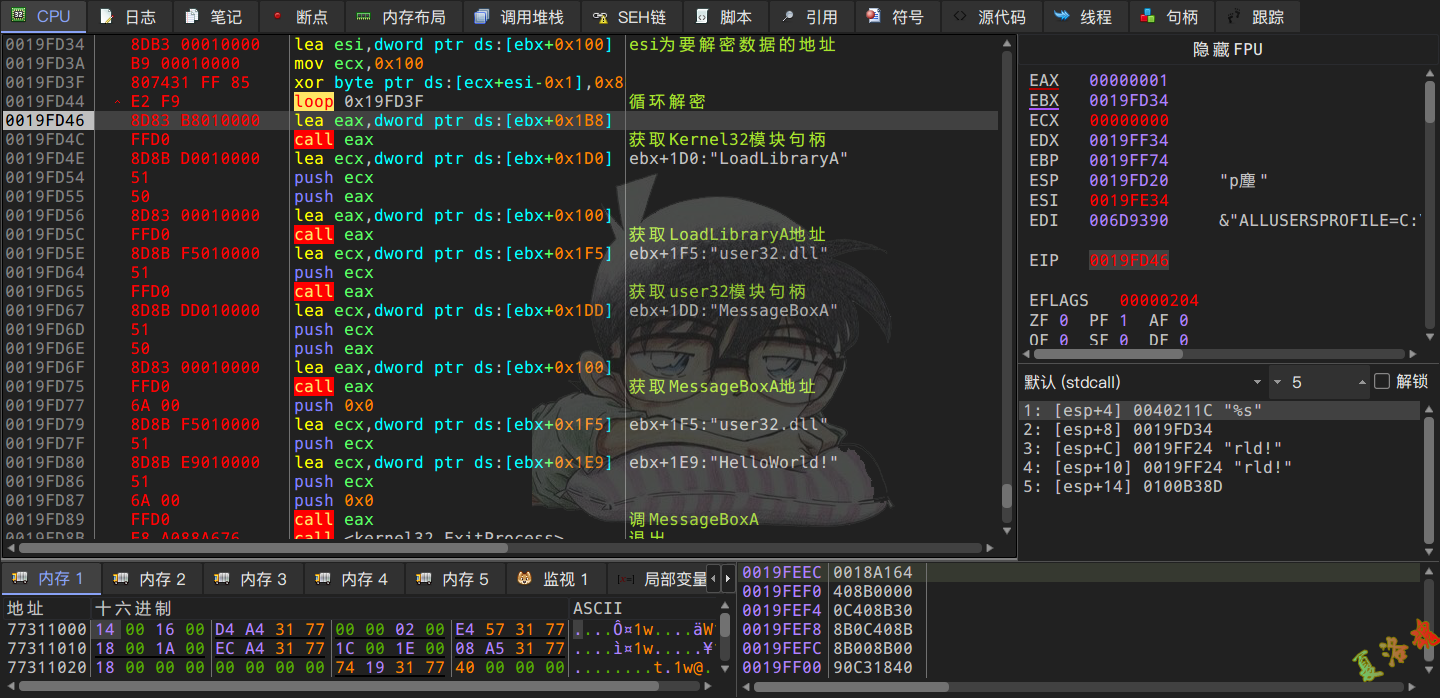This screenshot has width=1440, height=698.
Task: Click the disassembly horizontal scrollbar
Action: click(x=500, y=548)
